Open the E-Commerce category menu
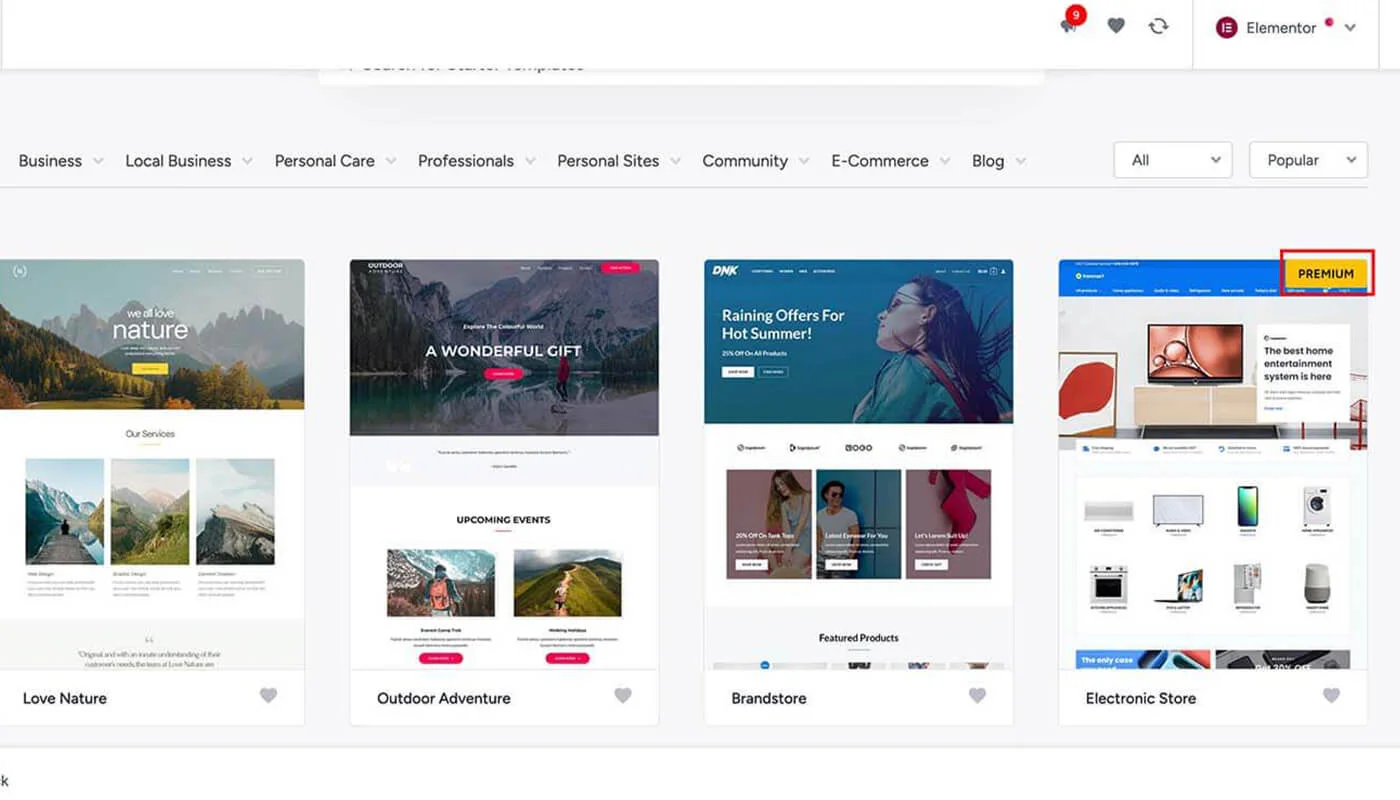This screenshot has width=1400, height=800. click(889, 161)
